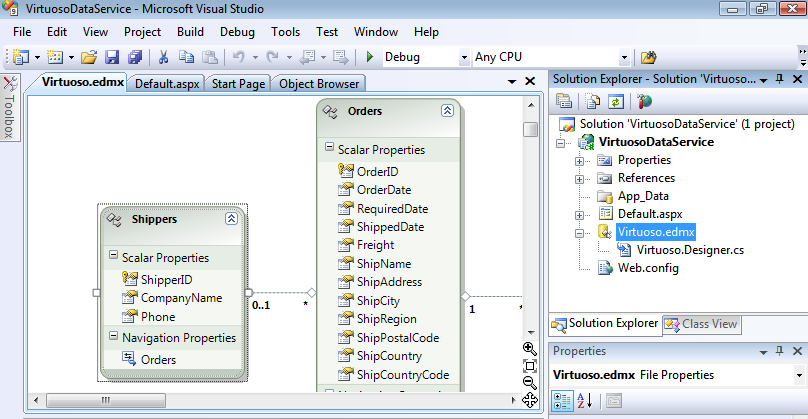Open the collapsed Toolbox side panel
This screenshot has height=419, width=808.
[10, 107]
